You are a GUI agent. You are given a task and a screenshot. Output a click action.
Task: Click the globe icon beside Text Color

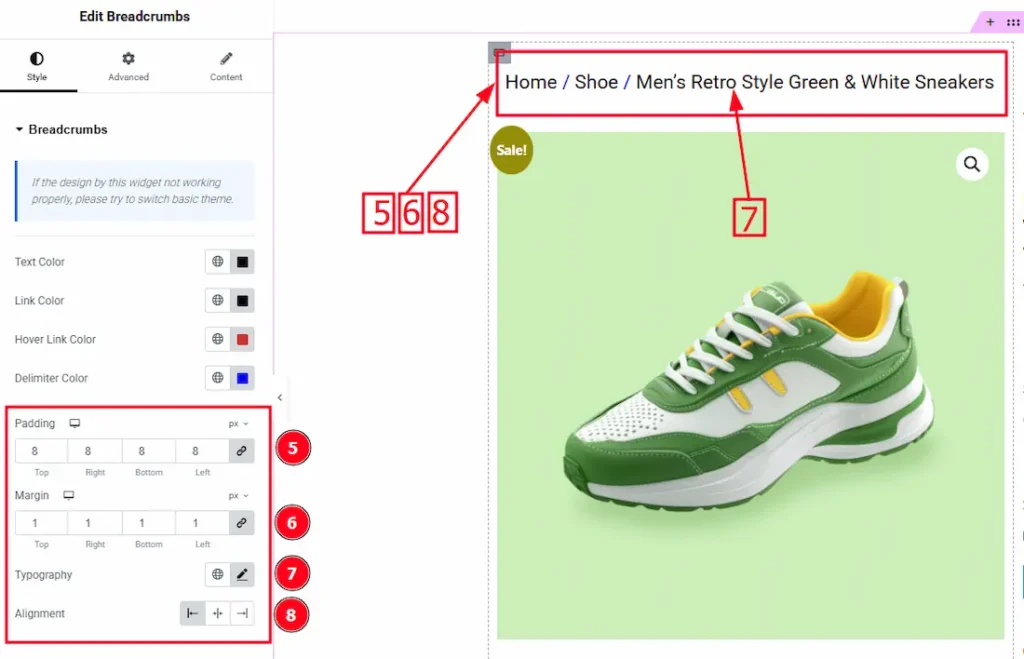pyautogui.click(x=217, y=262)
